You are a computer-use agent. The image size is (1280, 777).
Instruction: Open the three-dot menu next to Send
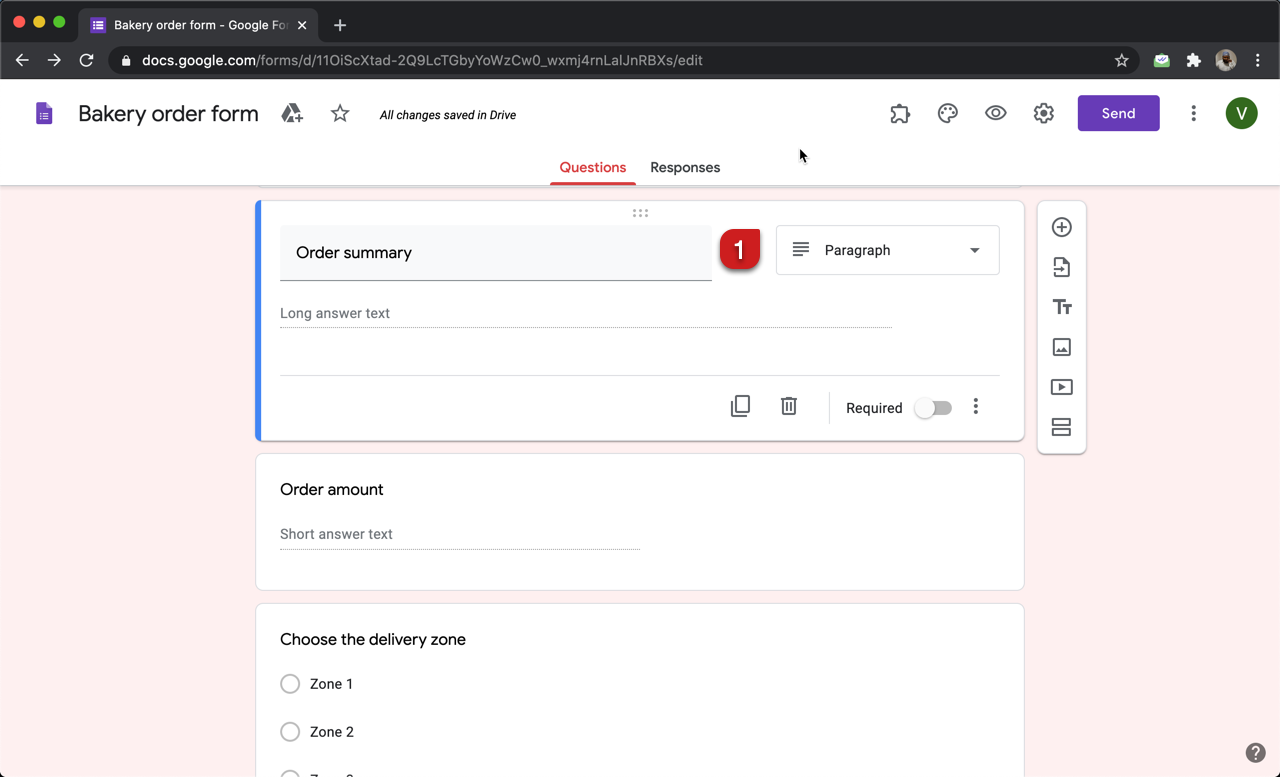click(1193, 113)
